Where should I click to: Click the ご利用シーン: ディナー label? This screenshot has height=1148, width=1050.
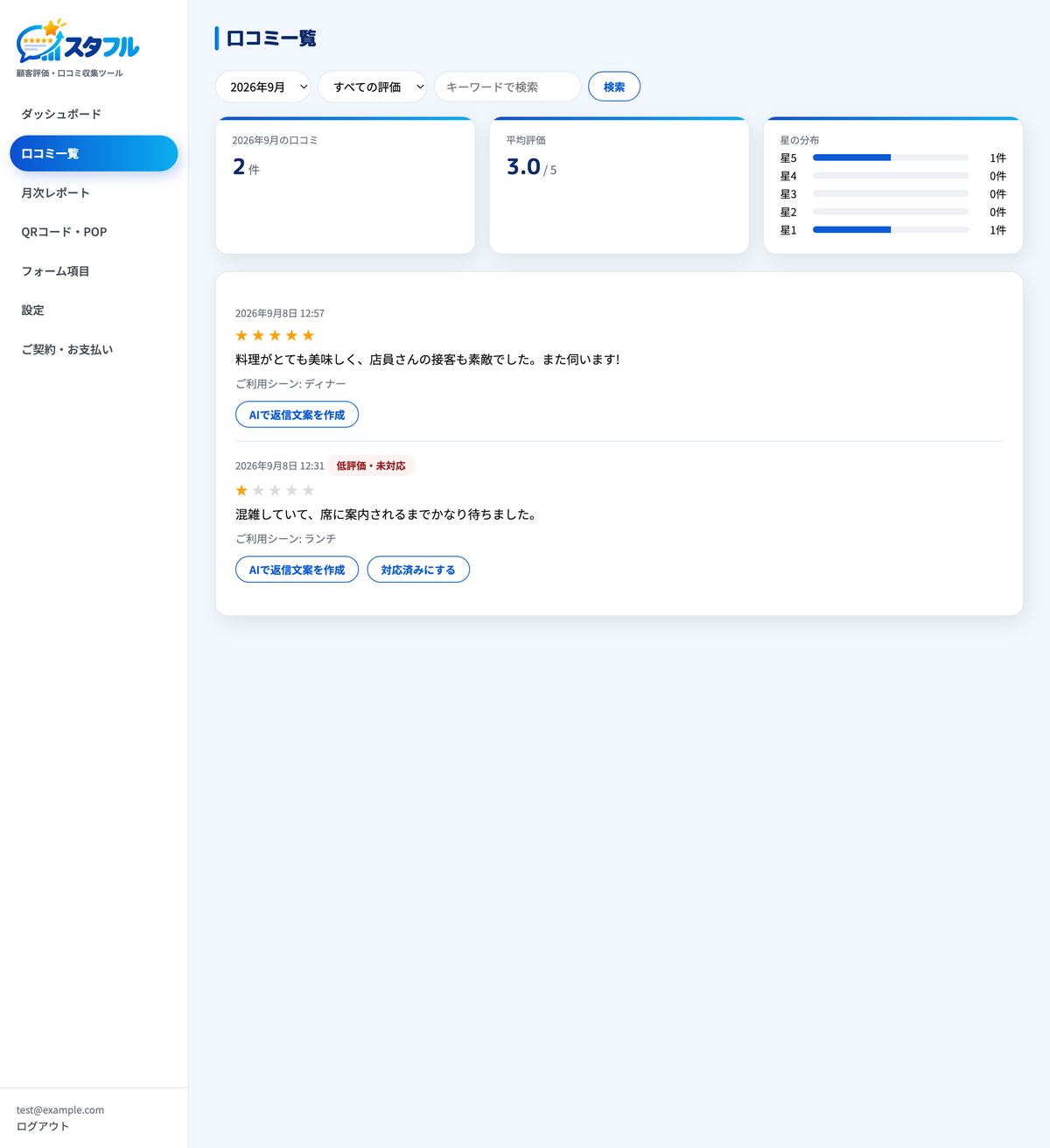(290, 384)
